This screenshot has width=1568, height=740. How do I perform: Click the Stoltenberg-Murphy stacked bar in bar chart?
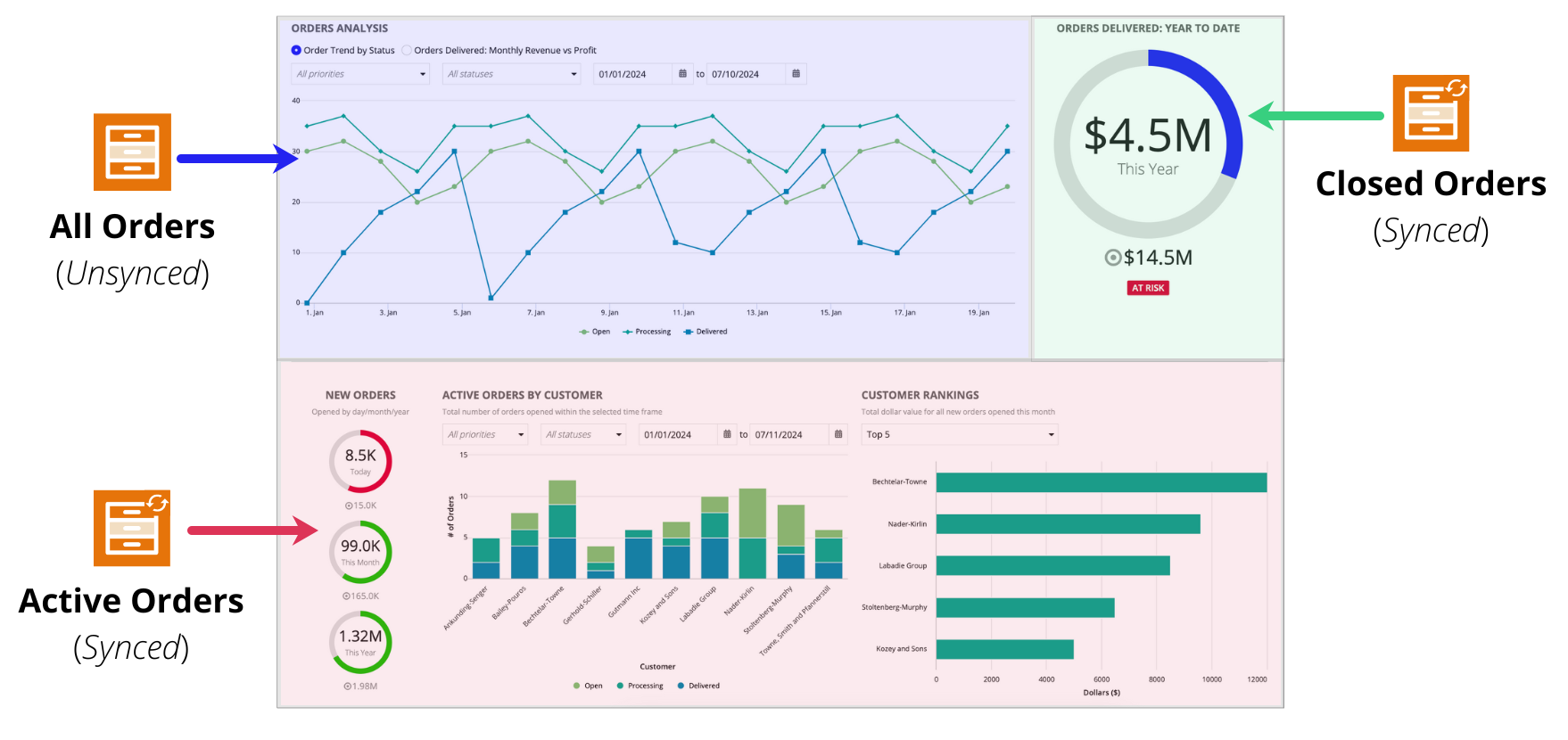tap(791, 542)
